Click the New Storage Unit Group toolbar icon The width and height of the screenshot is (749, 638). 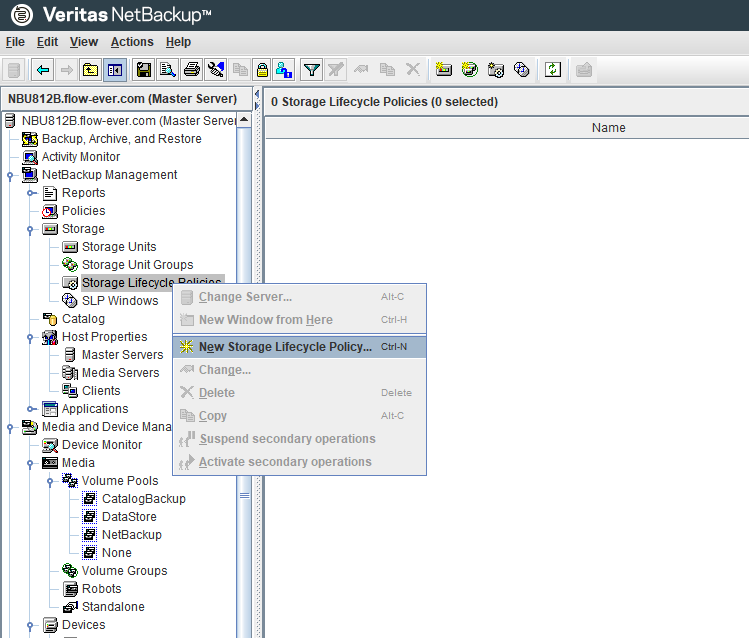click(470, 70)
